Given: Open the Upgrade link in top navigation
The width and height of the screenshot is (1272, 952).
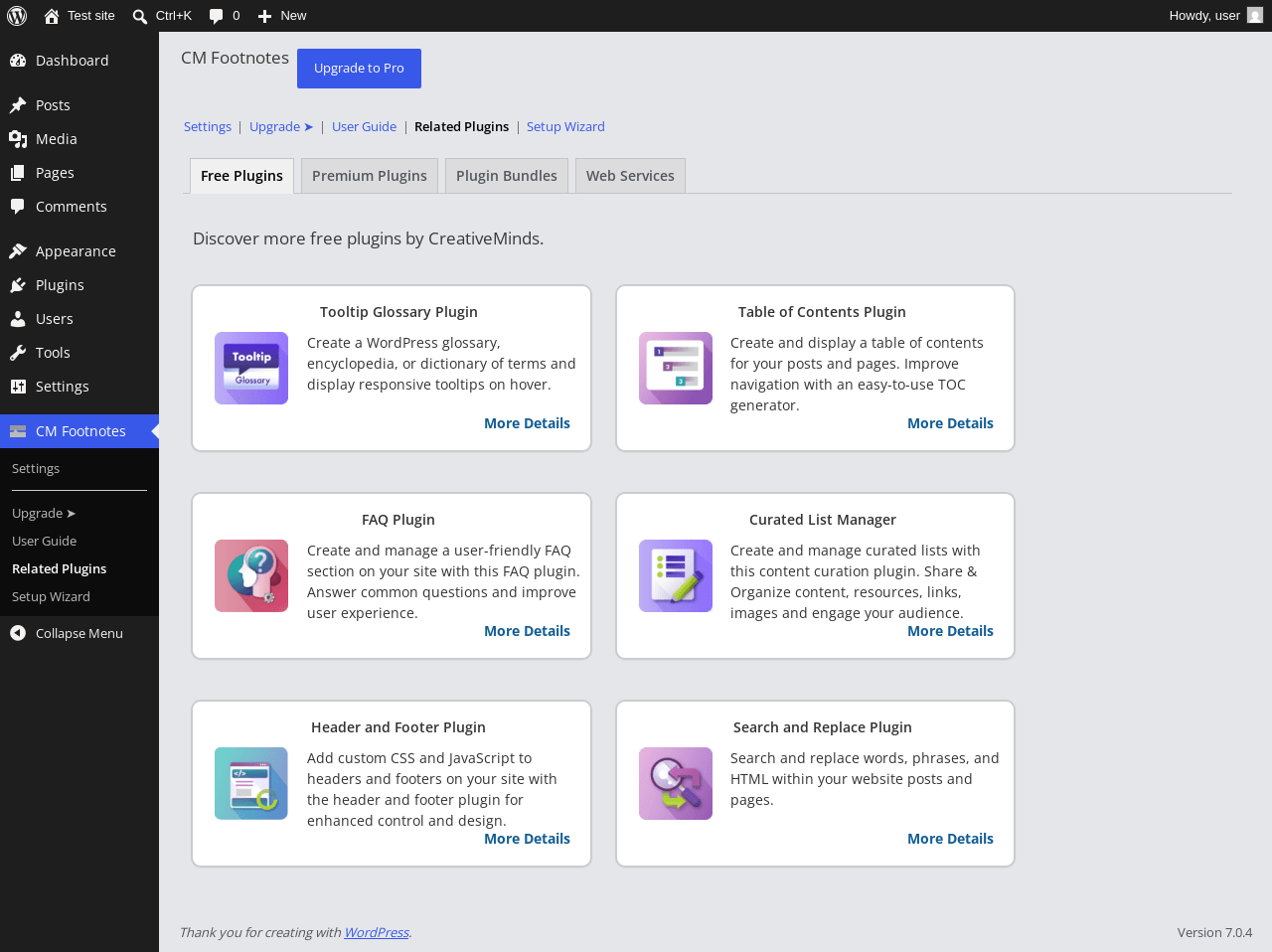Looking at the screenshot, I should [x=281, y=126].
